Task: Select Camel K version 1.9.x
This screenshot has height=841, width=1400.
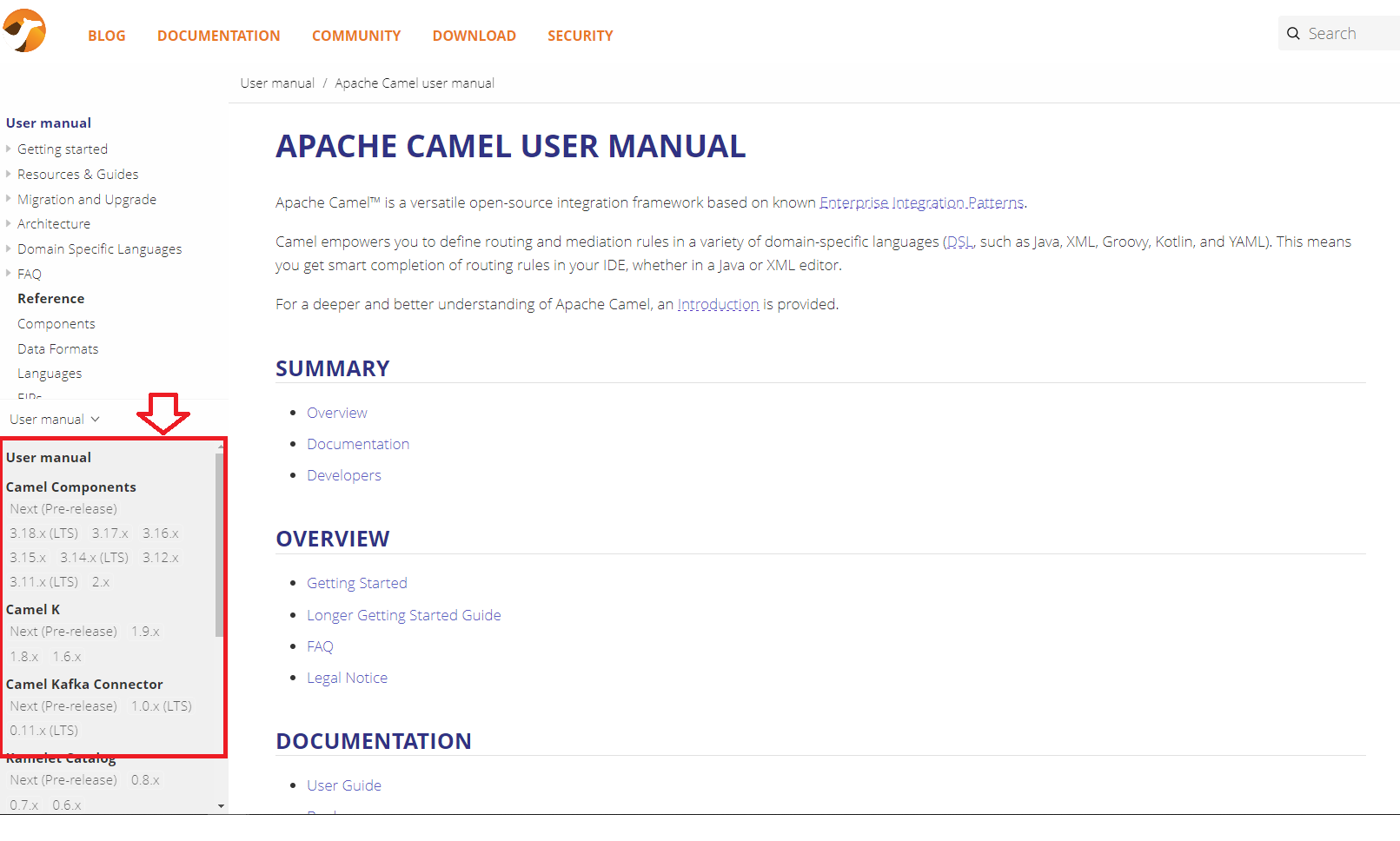Action: pos(145,632)
